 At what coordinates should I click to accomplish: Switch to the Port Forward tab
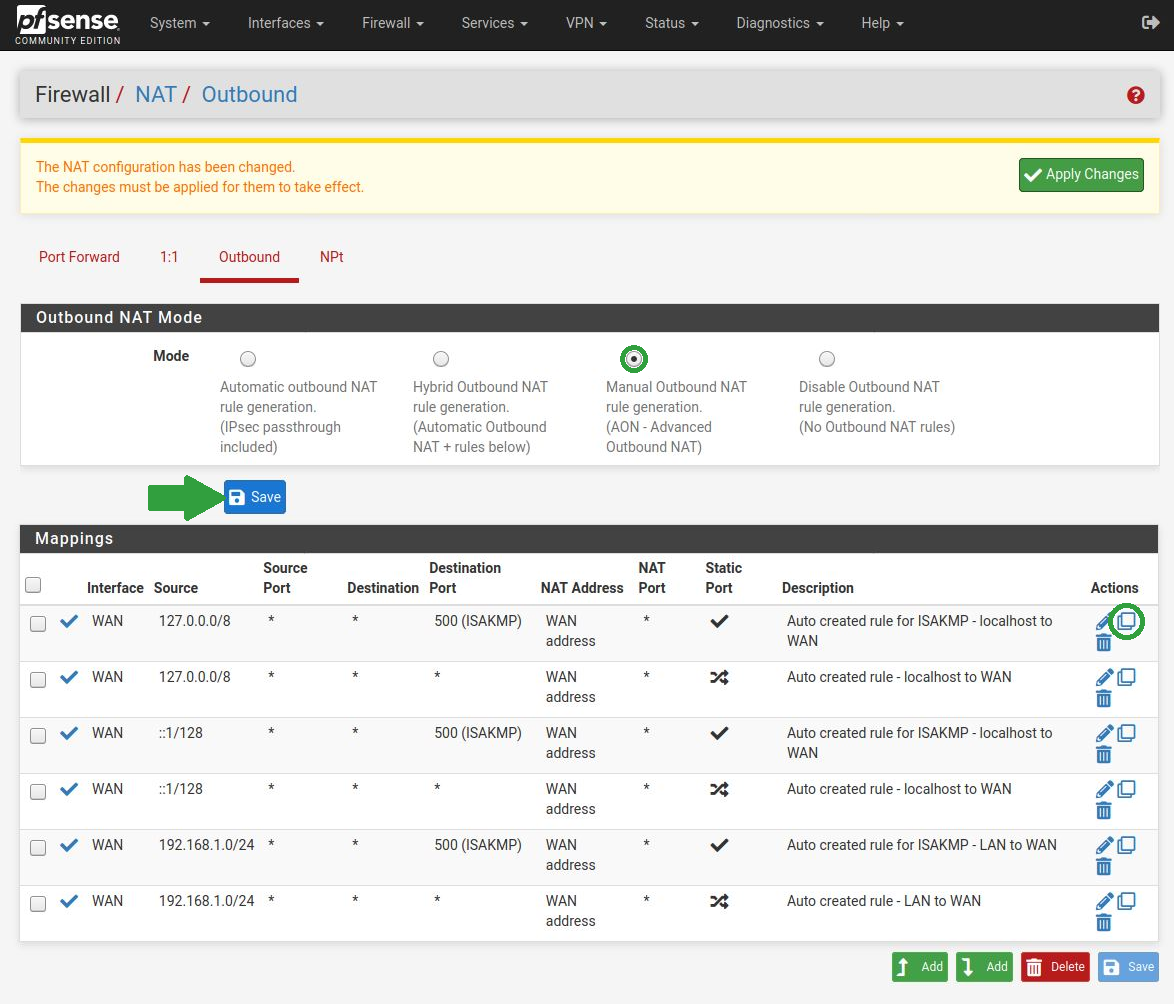tap(79, 257)
